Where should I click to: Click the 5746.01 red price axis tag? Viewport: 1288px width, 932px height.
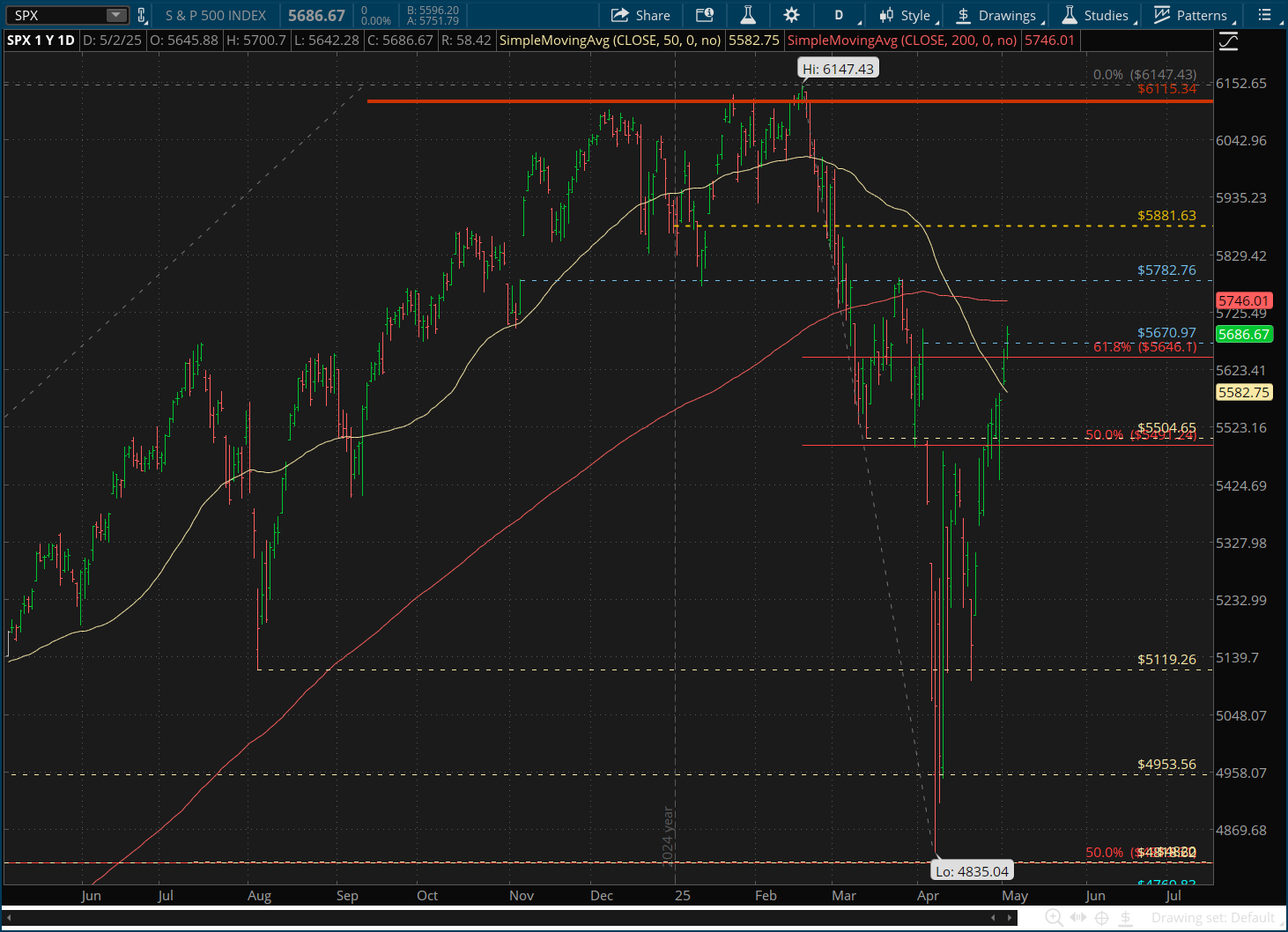coord(1243,301)
